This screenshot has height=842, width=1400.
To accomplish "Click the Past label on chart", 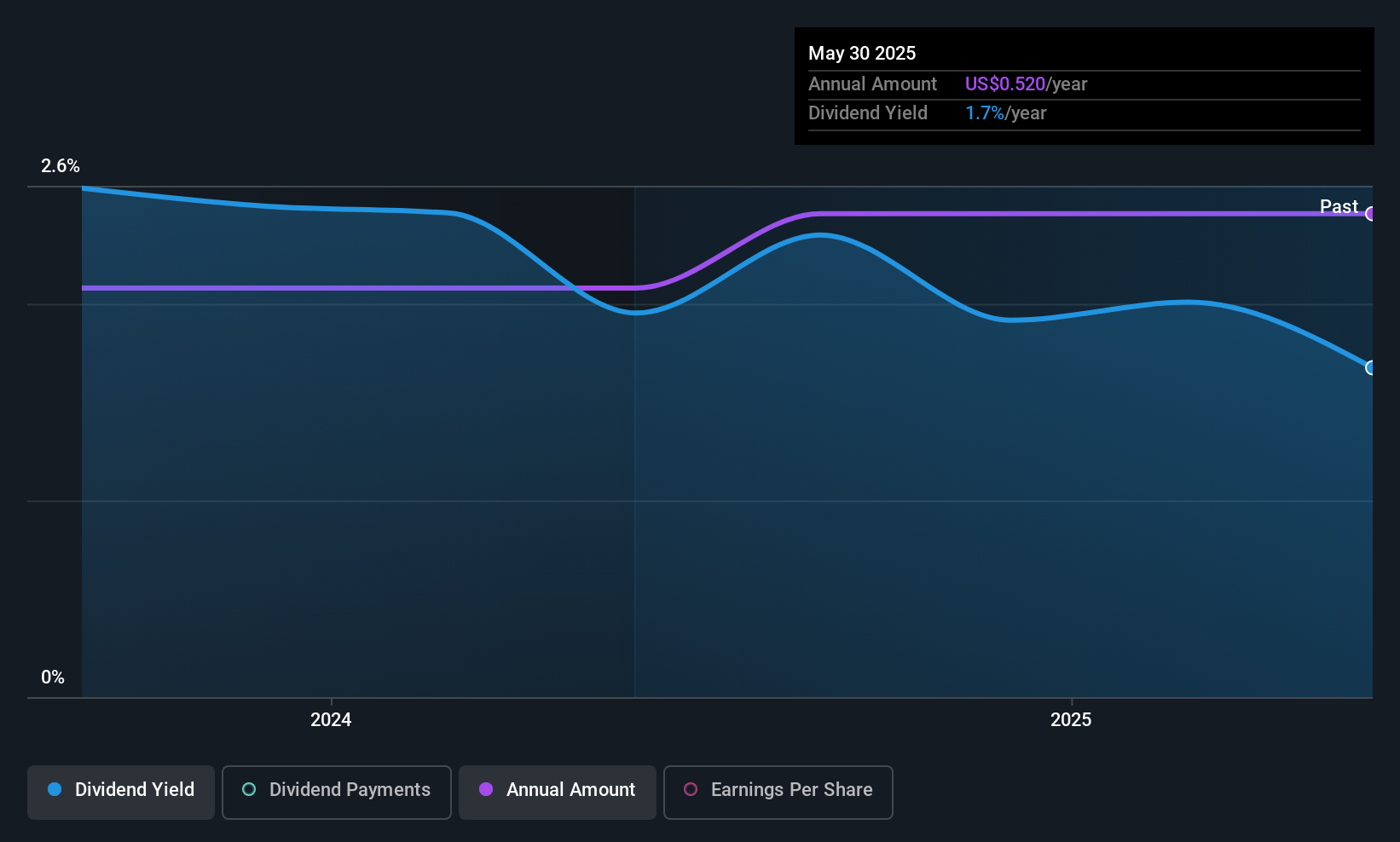I will click(1339, 206).
